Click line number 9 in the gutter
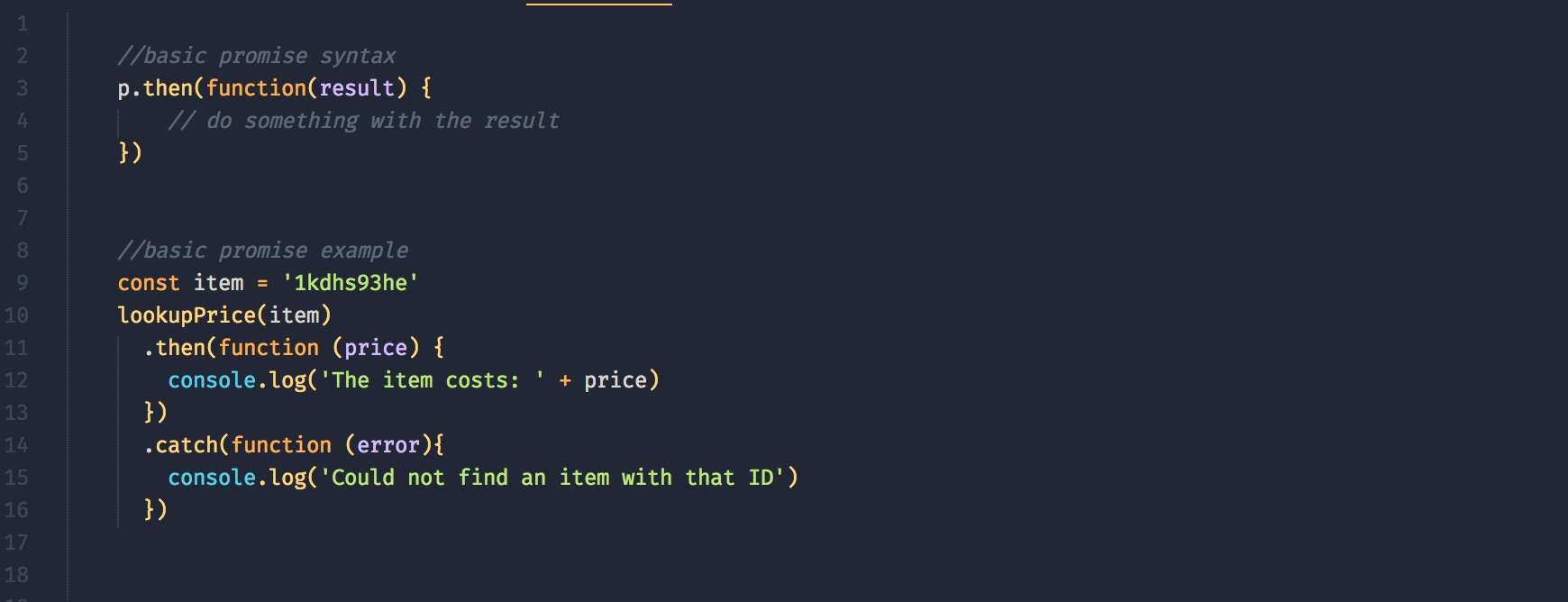Image resolution: width=1568 pixels, height=602 pixels. (22, 283)
